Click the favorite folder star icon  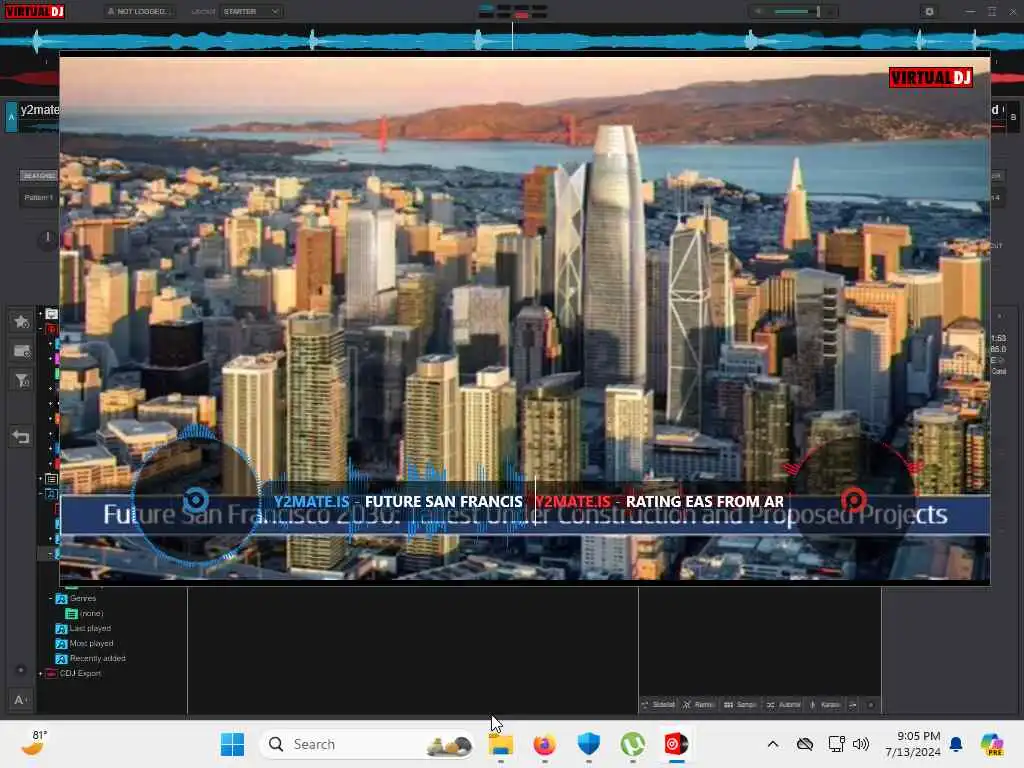tap(21, 321)
